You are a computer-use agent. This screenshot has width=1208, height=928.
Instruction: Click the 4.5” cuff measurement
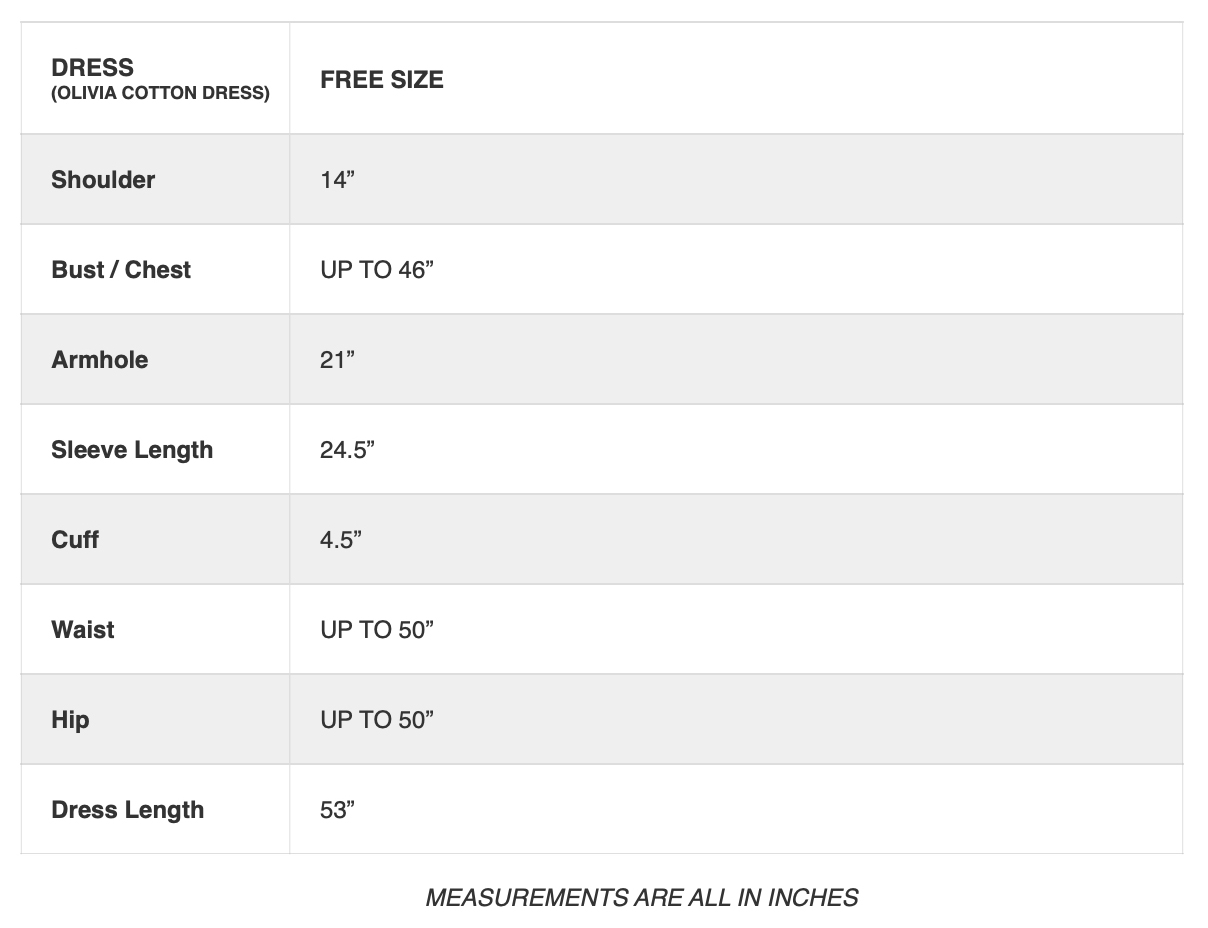341,540
